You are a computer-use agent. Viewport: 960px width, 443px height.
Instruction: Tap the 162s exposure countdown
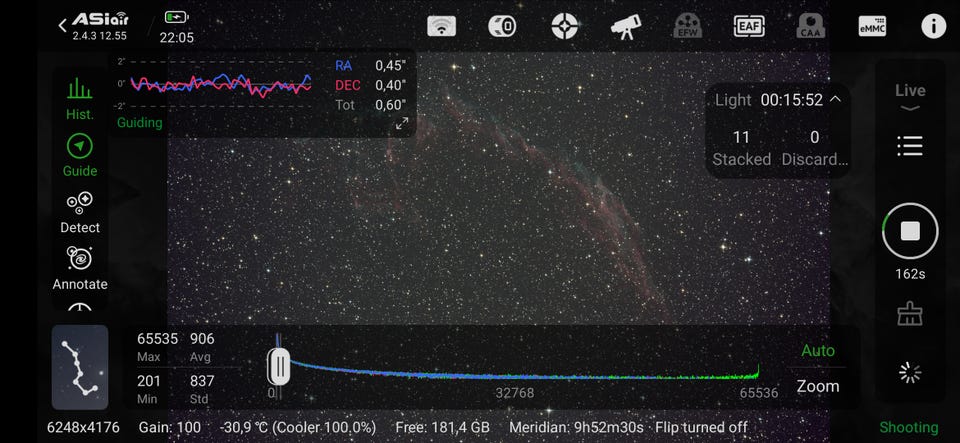click(910, 274)
